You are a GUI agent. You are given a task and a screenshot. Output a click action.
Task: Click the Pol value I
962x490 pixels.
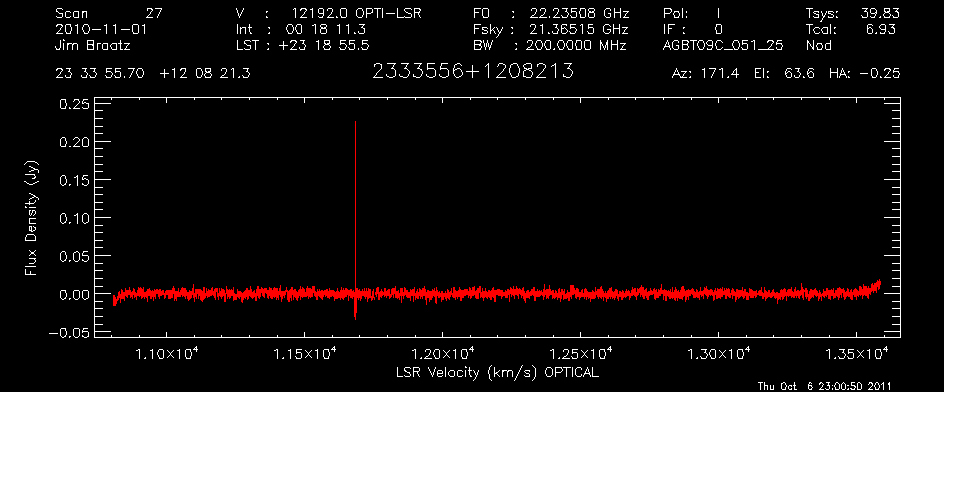click(718, 13)
